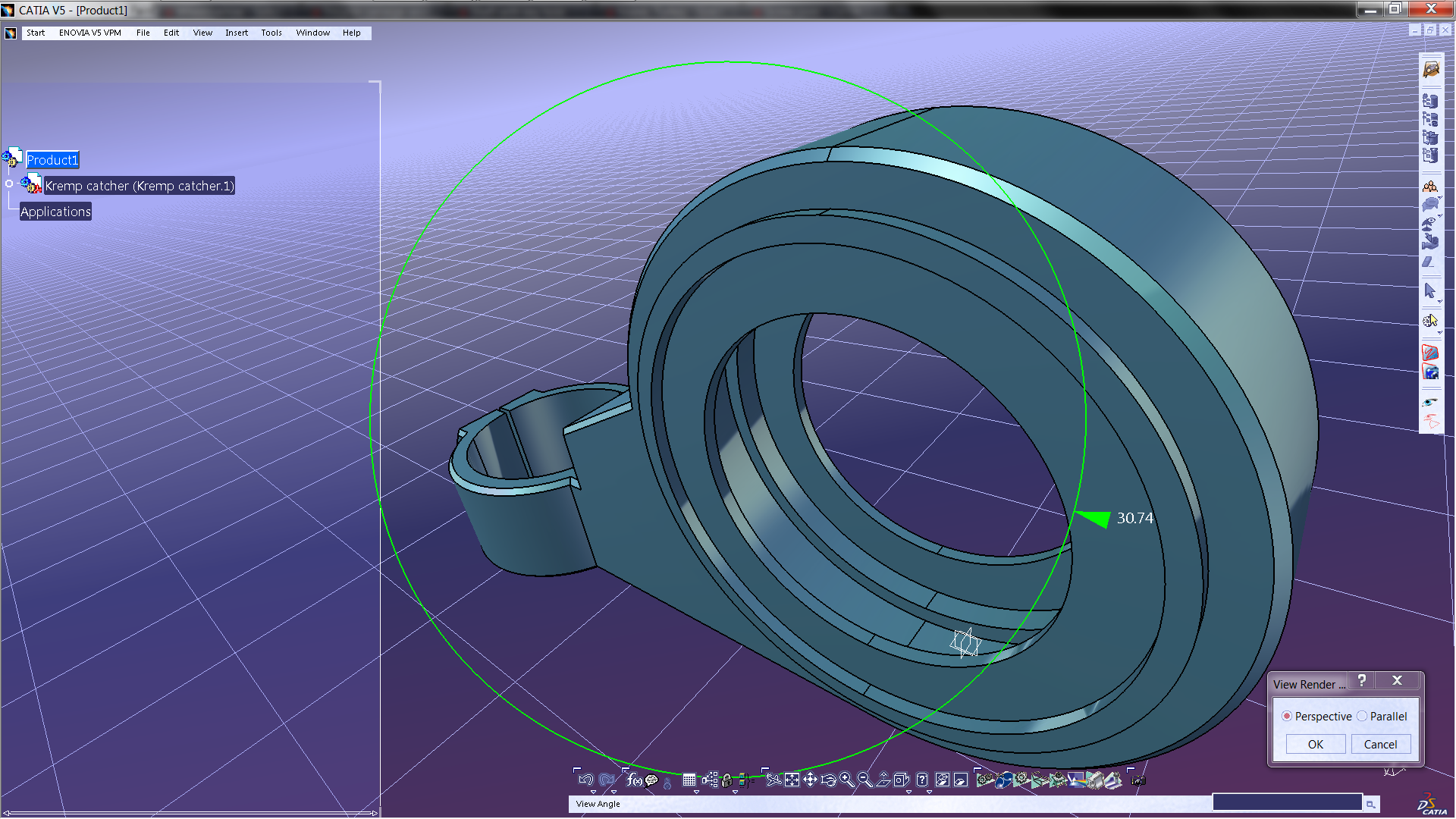Open the gear-cursor tool flyout arrow

click(1439, 332)
